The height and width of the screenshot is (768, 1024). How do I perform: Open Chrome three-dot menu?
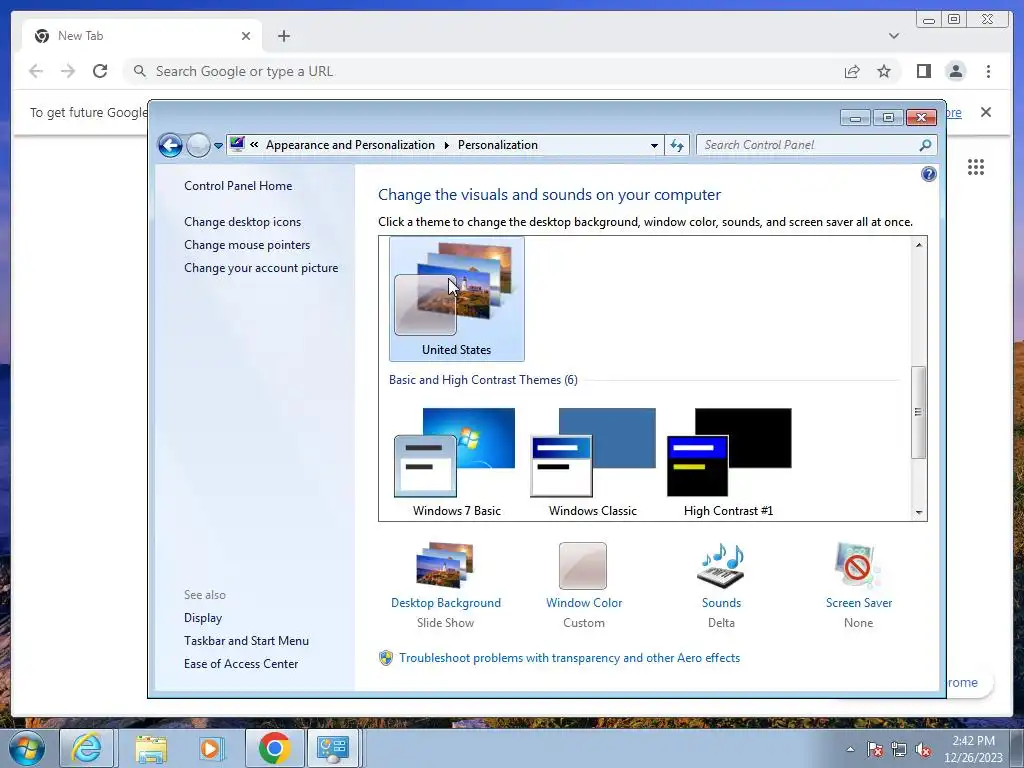(x=989, y=71)
